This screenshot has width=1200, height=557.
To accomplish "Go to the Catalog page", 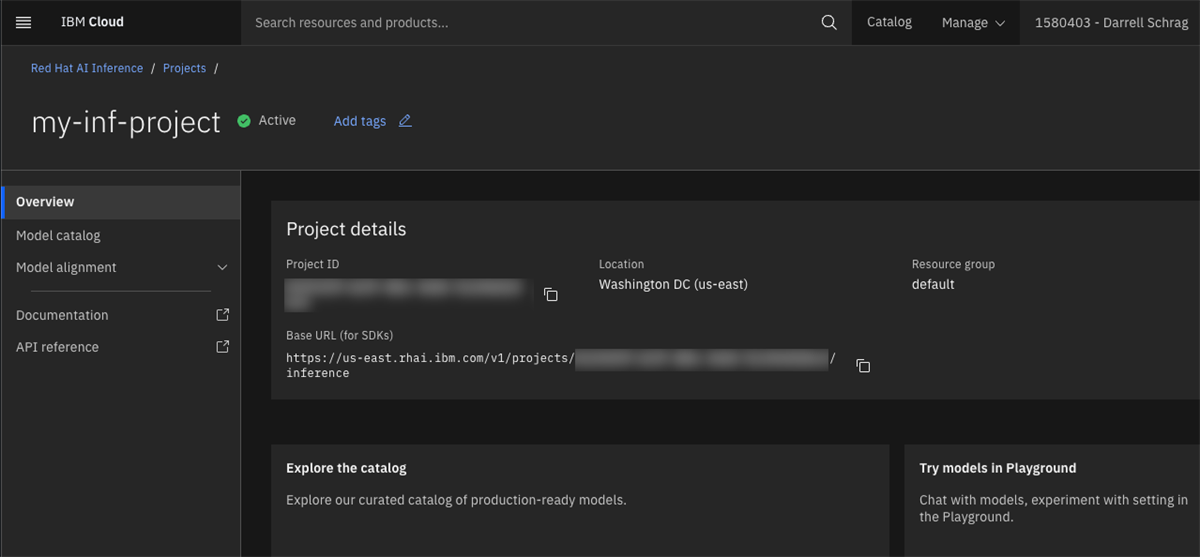I will (x=889, y=22).
